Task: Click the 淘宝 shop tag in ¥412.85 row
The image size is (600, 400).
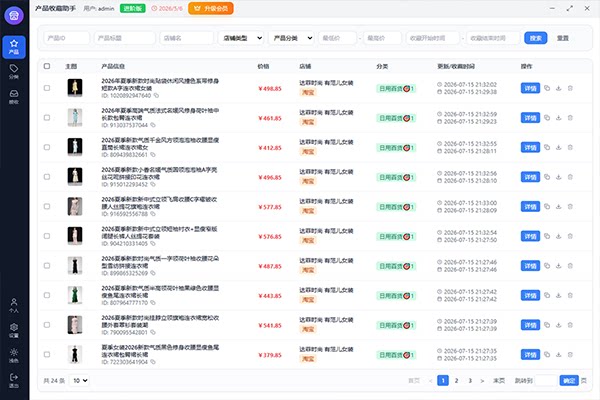Action: click(308, 152)
